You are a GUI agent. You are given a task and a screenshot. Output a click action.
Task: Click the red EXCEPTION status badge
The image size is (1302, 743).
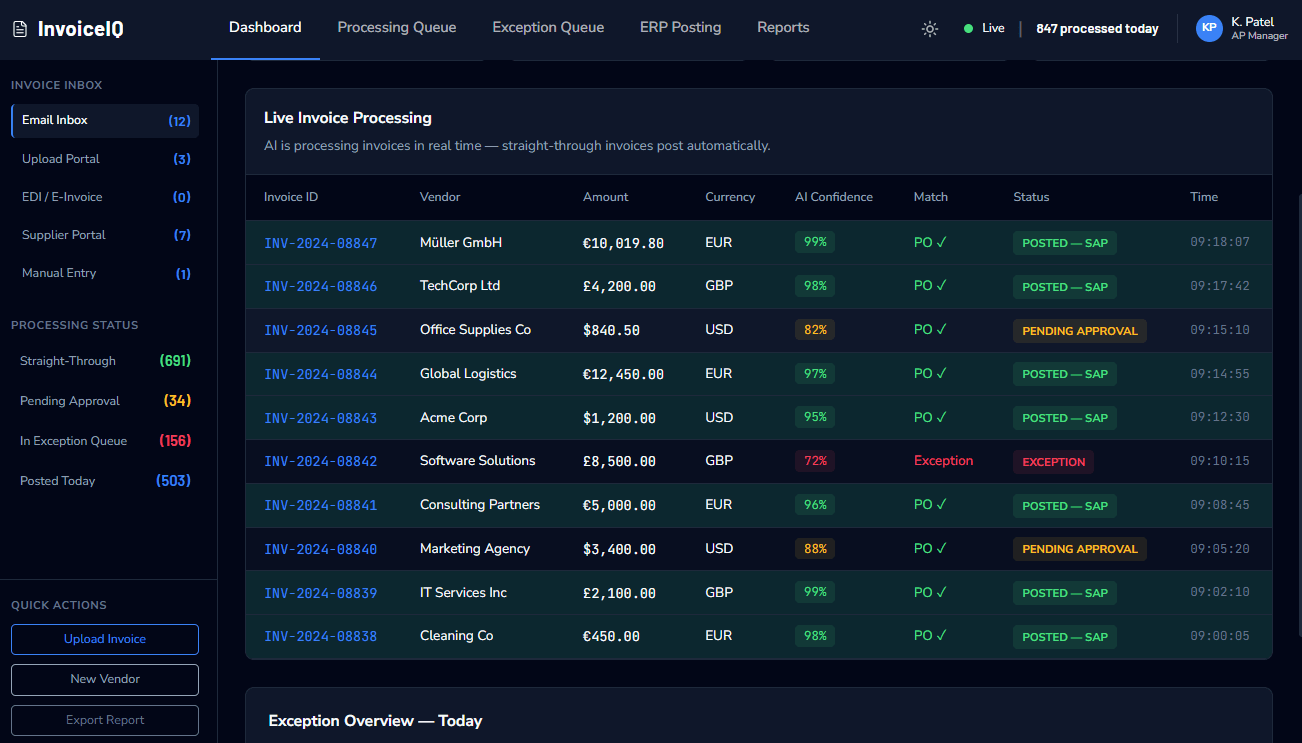pyautogui.click(x=1054, y=462)
